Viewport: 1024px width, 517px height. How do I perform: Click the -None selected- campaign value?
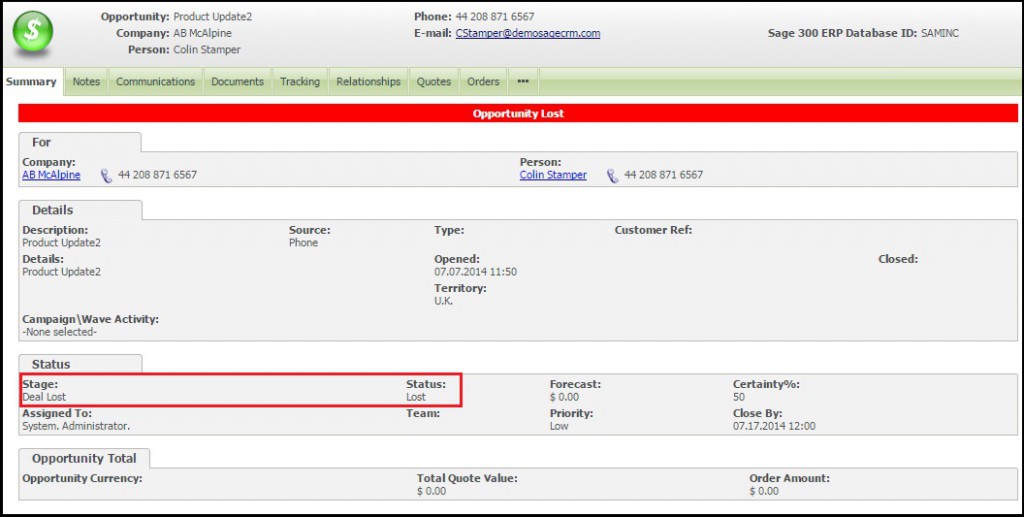(59, 332)
